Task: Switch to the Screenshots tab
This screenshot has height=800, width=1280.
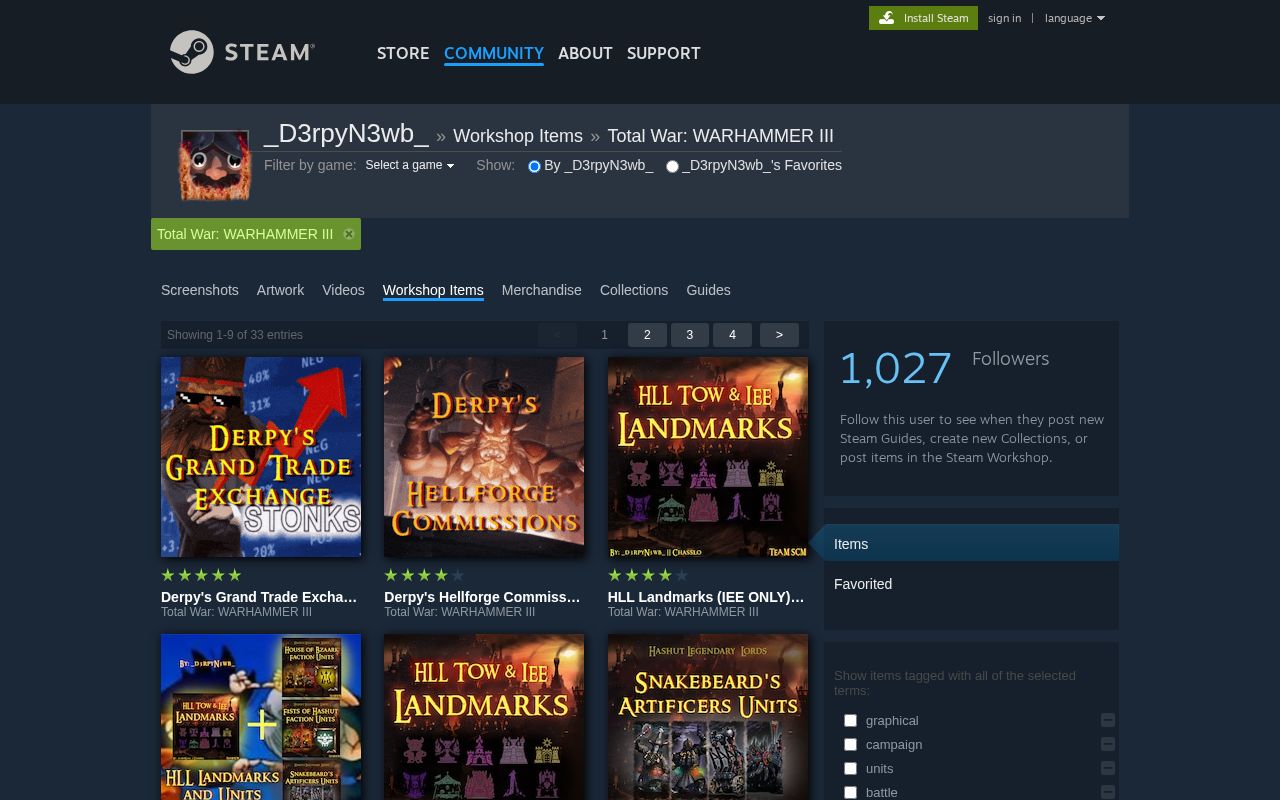Action: [200, 290]
